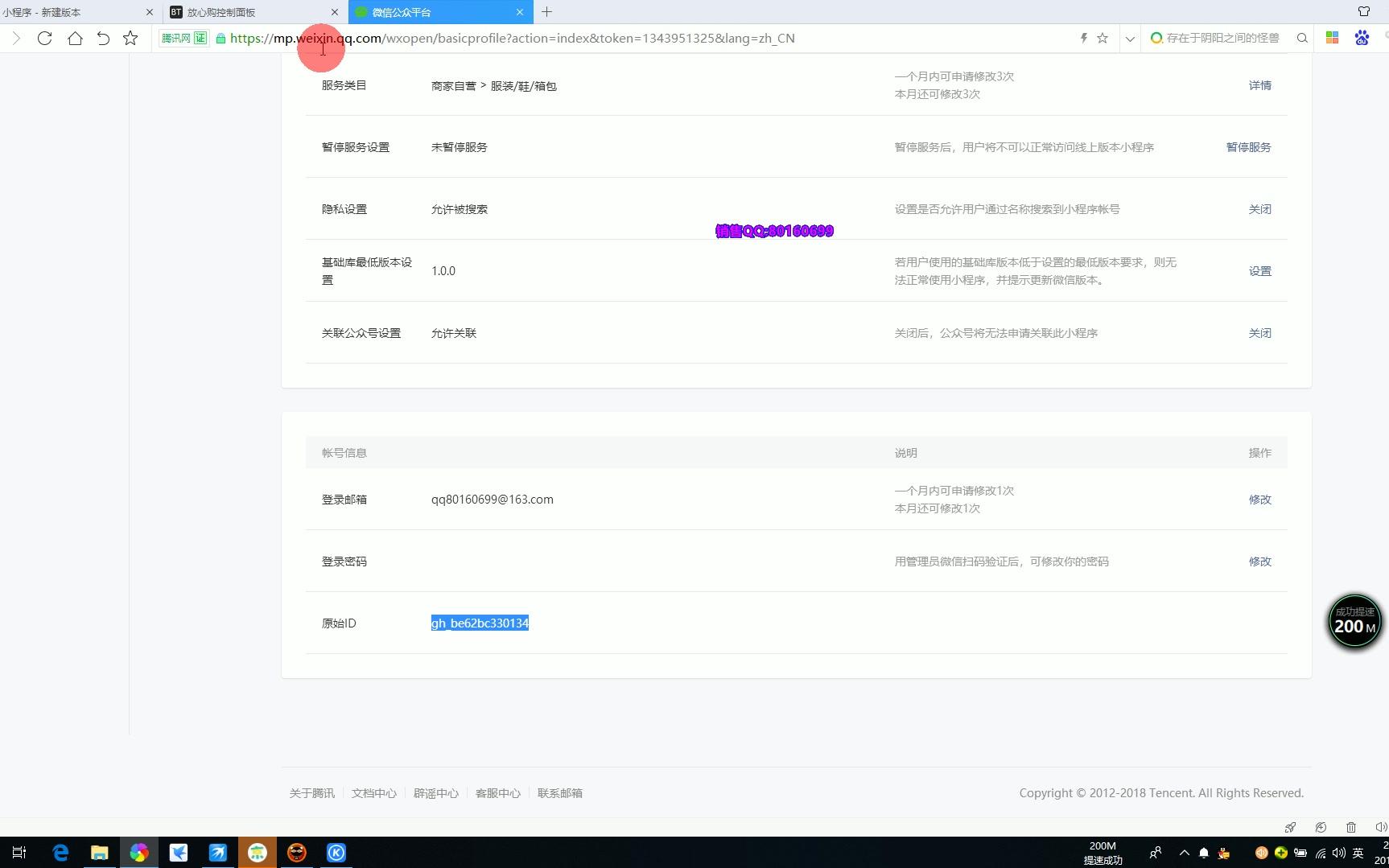The width and height of the screenshot is (1389, 868).
Task: Launch Microsoft Edge from taskbar
Action: 60,853
